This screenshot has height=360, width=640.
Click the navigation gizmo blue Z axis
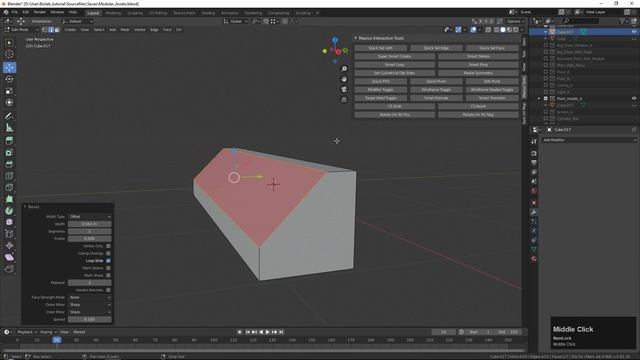click(335, 40)
